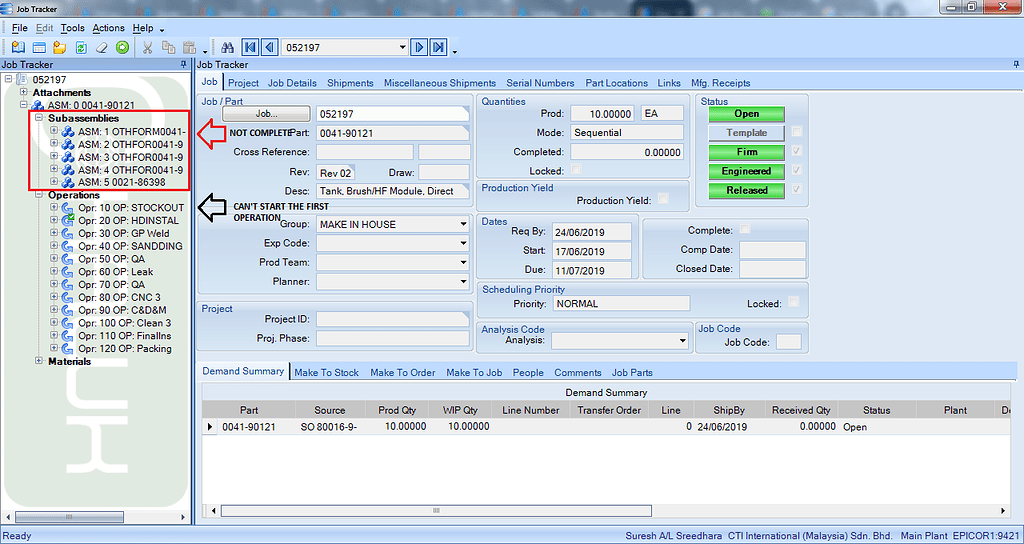Click the ASM: 5 0021-86398 subassembly icon
This screenshot has height=544, width=1024.
click(68, 182)
